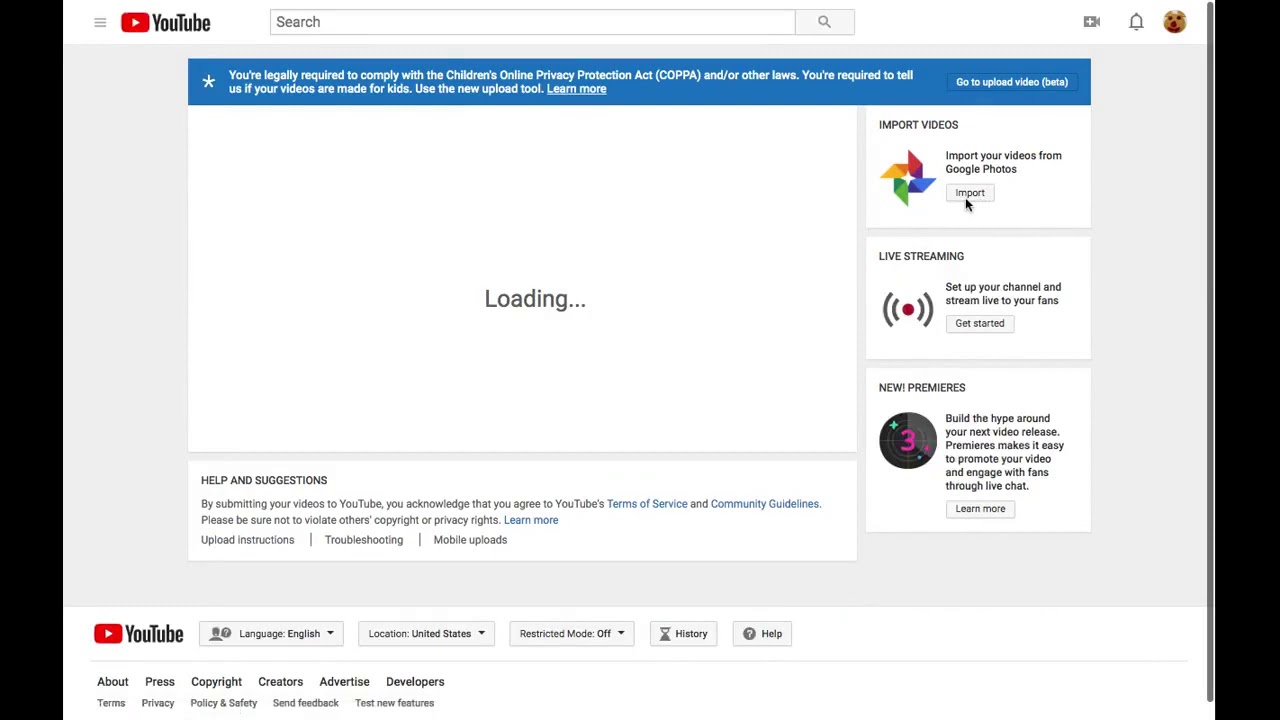Focus the Search input field
Screen dimensions: 1280x720
(532, 22)
